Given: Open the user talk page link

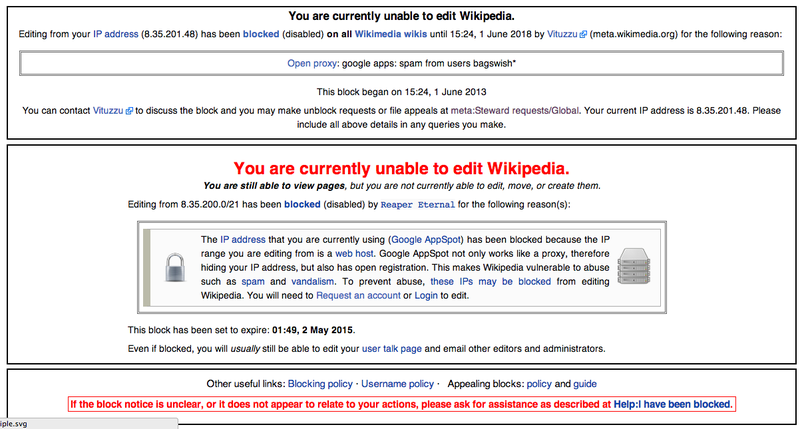Looking at the screenshot, I should (392, 349).
